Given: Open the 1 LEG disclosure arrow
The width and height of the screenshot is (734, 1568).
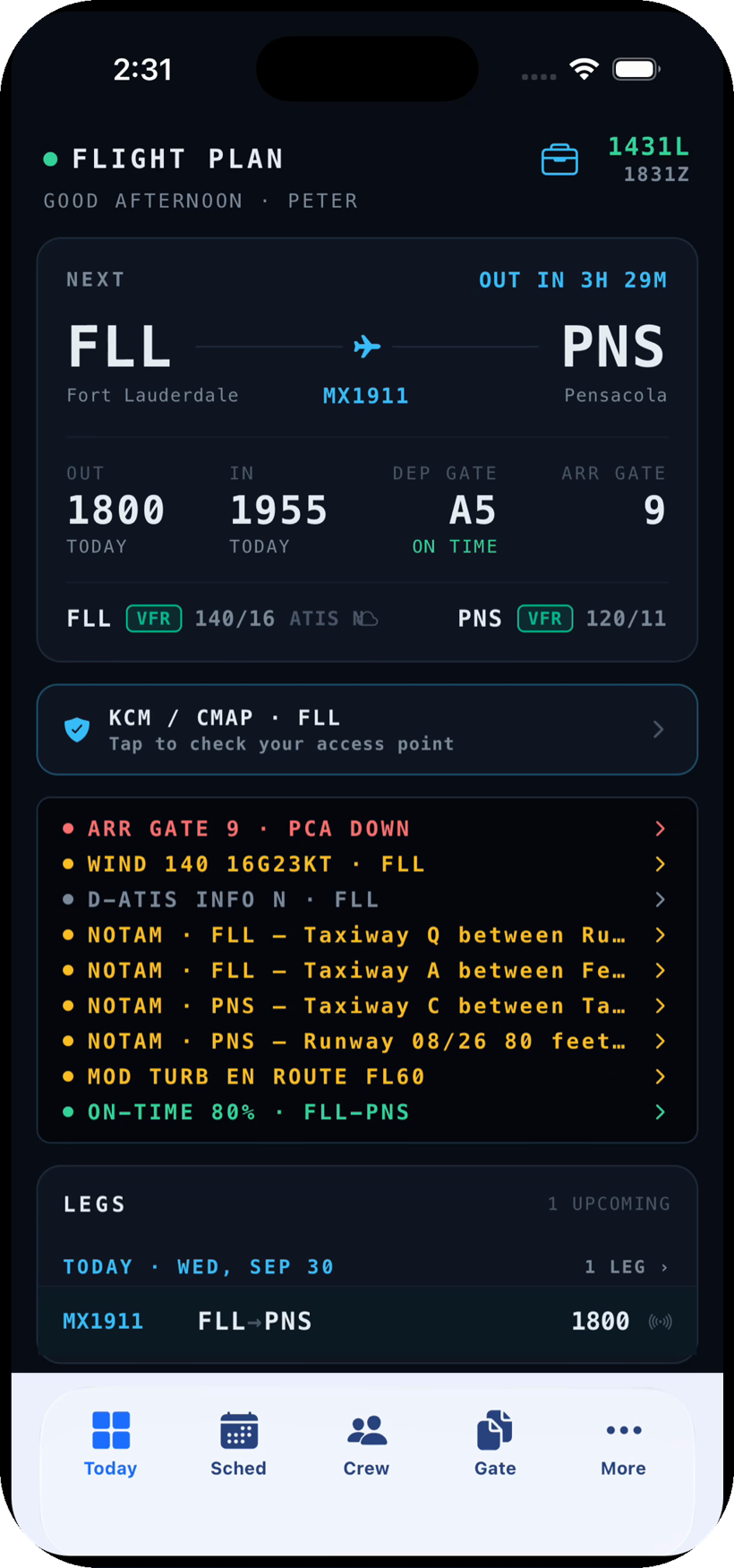Looking at the screenshot, I should point(664,1267).
